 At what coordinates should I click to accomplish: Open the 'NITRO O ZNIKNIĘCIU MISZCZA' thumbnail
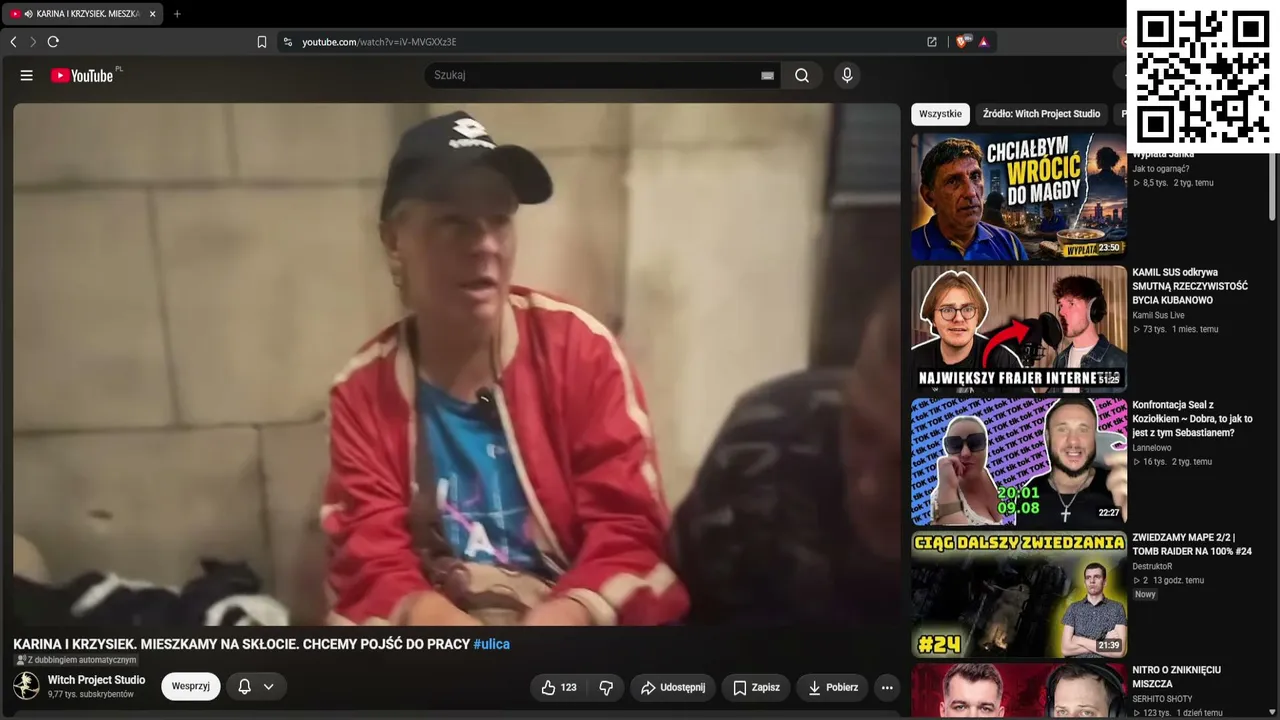[x=1019, y=690]
